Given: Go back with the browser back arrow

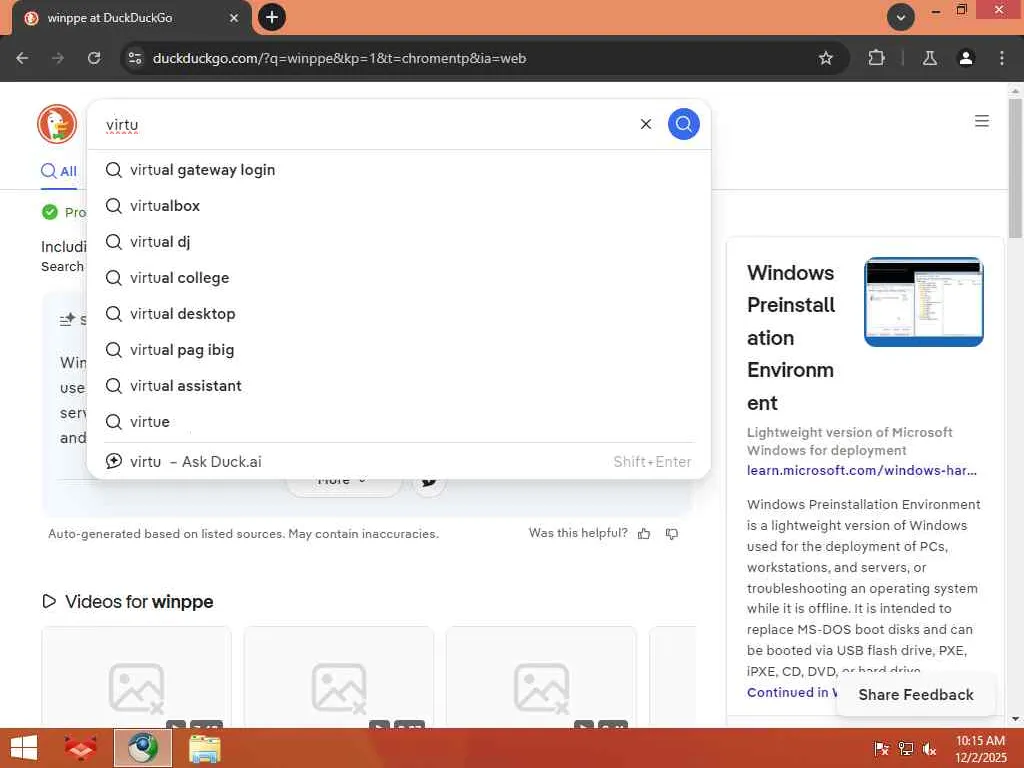Looking at the screenshot, I should click(x=22, y=58).
